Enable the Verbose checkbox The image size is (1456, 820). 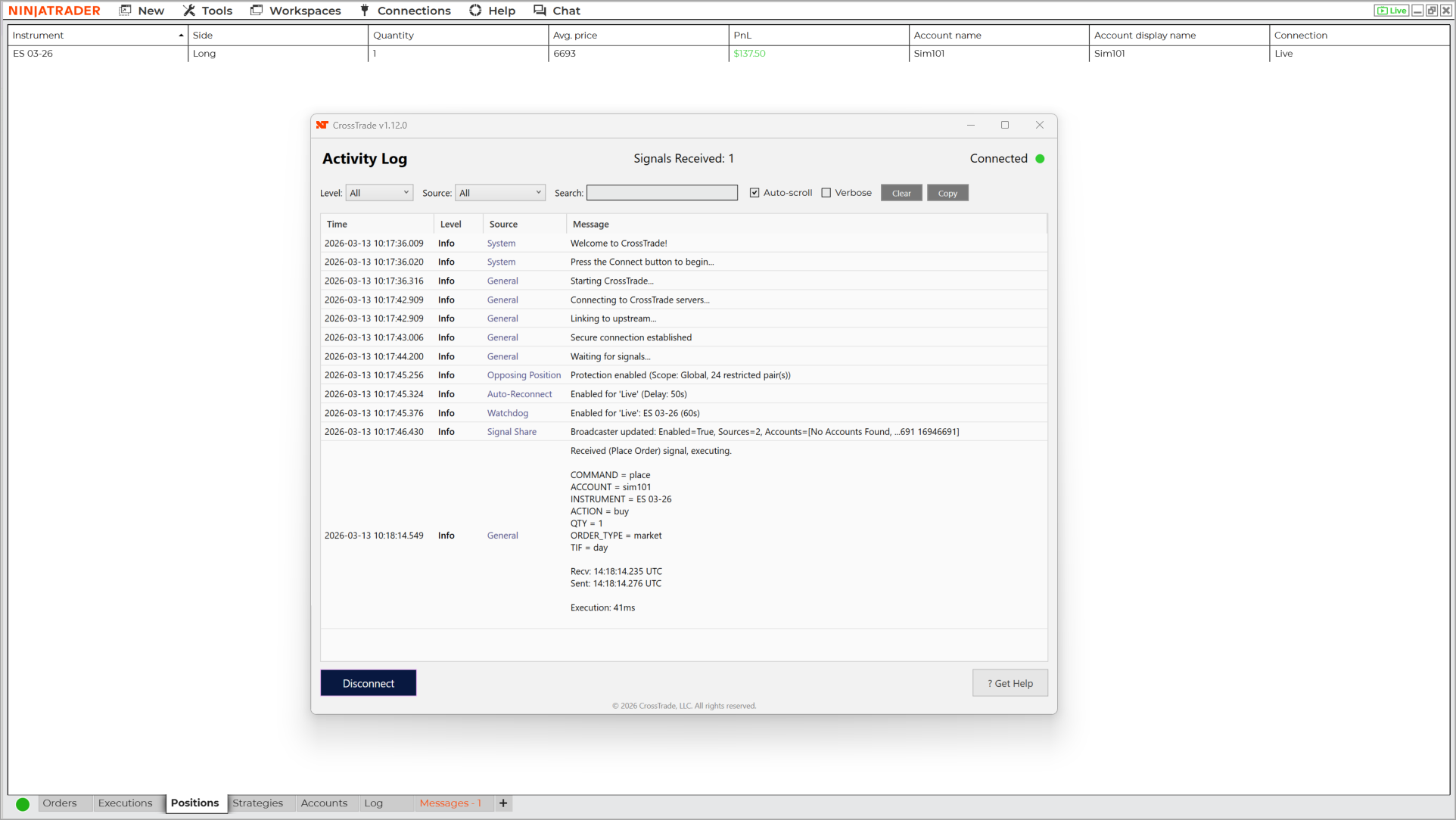[826, 193]
